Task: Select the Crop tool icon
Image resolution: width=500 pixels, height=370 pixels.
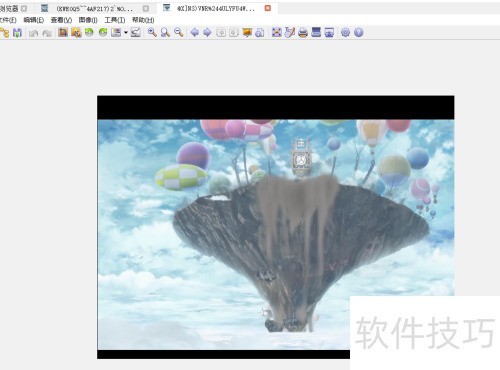Action: 63,32
